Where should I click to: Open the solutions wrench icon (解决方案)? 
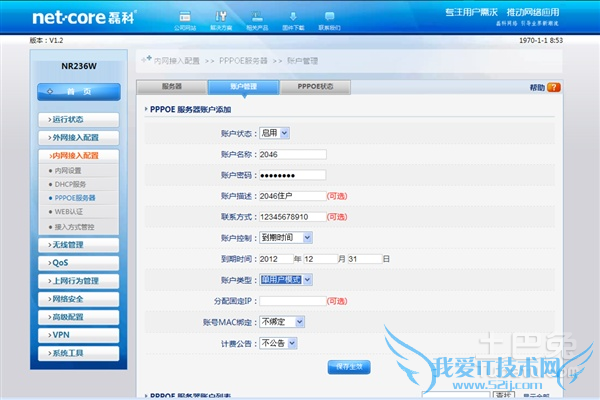221,20
